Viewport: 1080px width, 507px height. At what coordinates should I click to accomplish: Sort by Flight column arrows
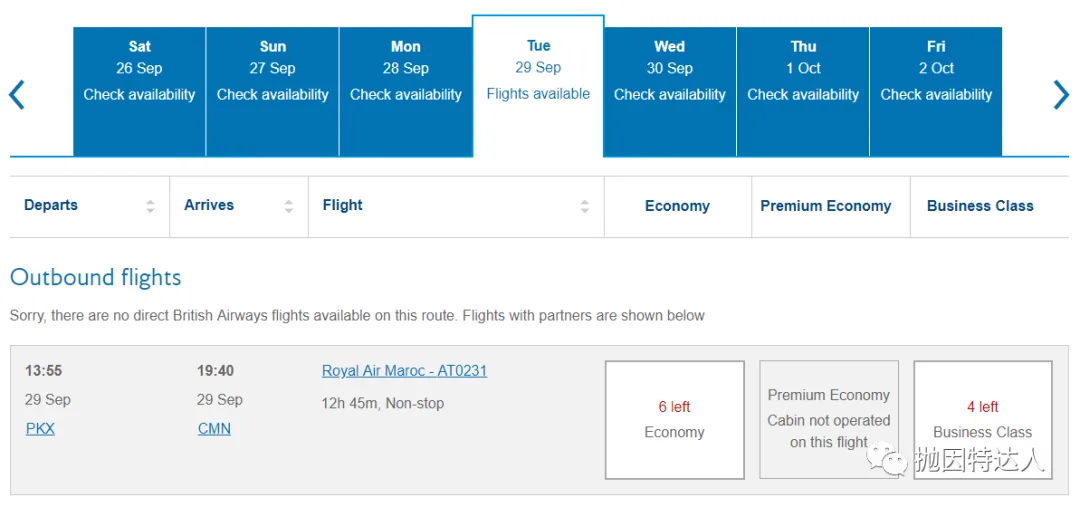pyautogui.click(x=585, y=206)
